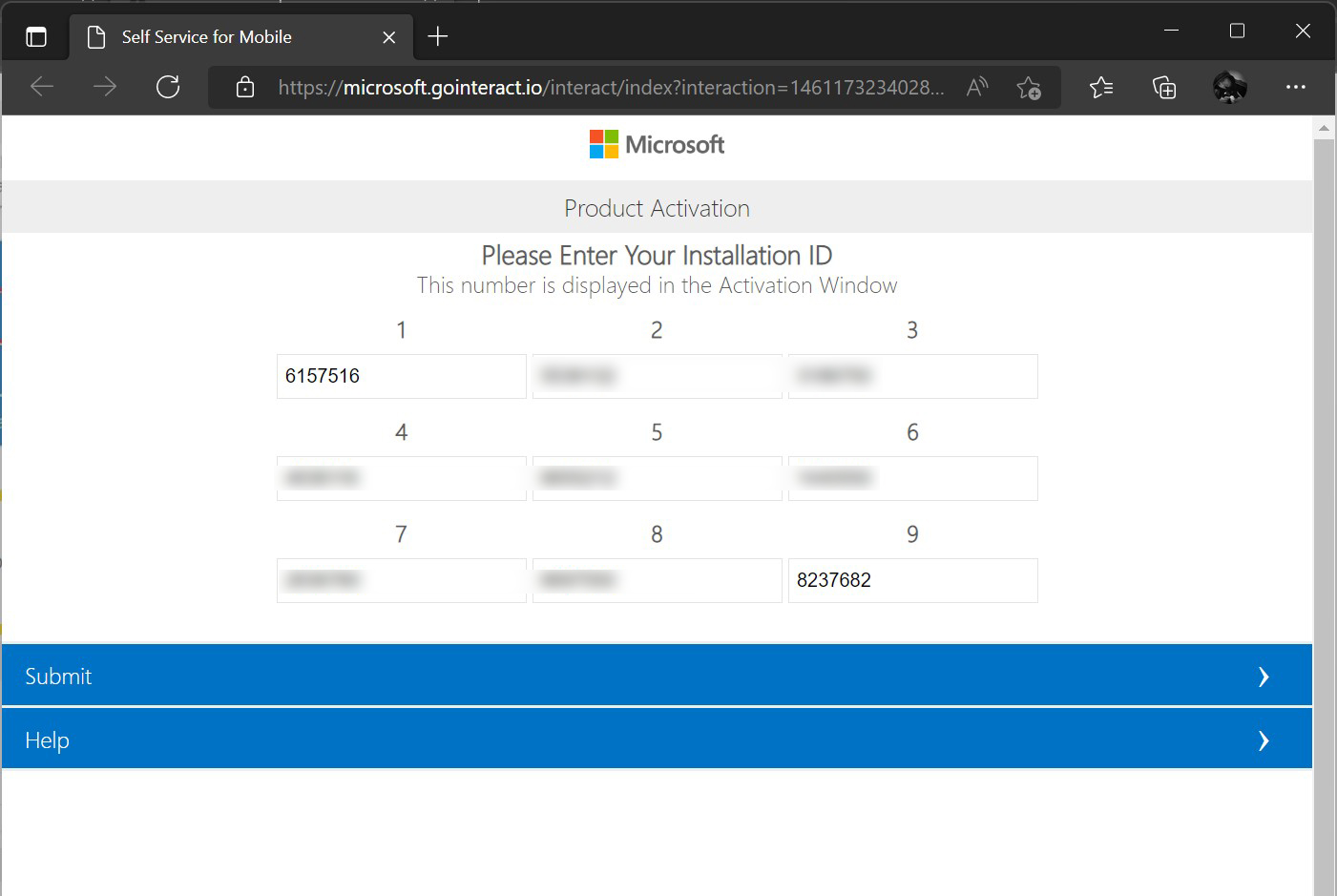Open Settings and more menu

(x=1295, y=87)
